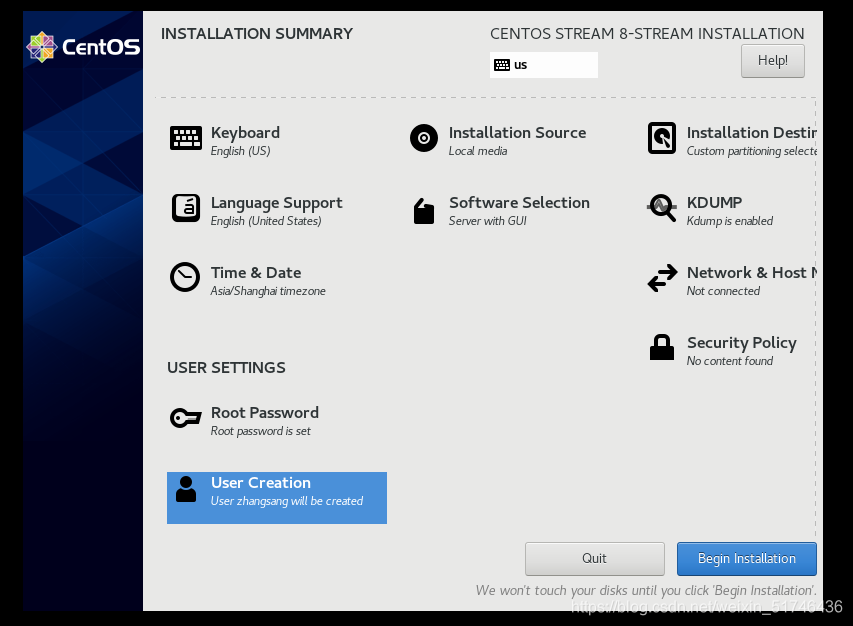Click 'Root password is set' status text
The width and height of the screenshot is (853, 626).
(x=261, y=431)
